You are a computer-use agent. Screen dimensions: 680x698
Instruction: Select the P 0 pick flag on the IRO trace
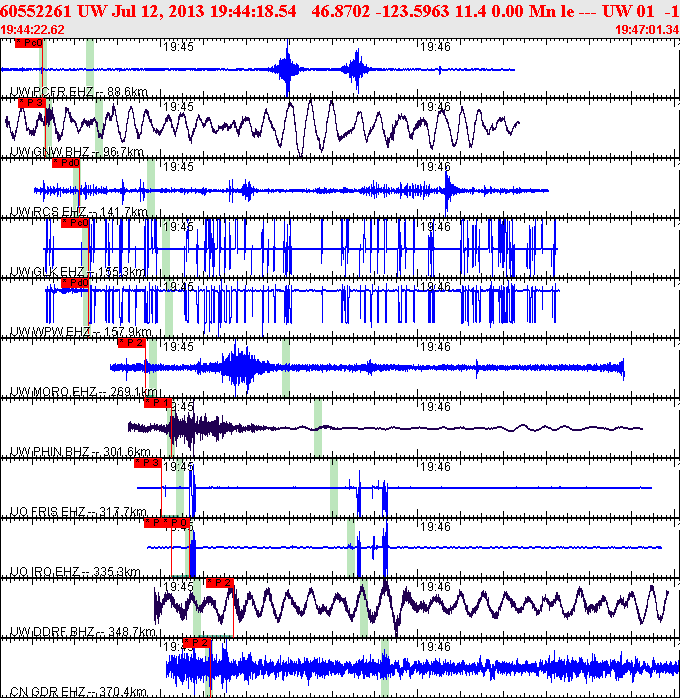(x=177, y=523)
